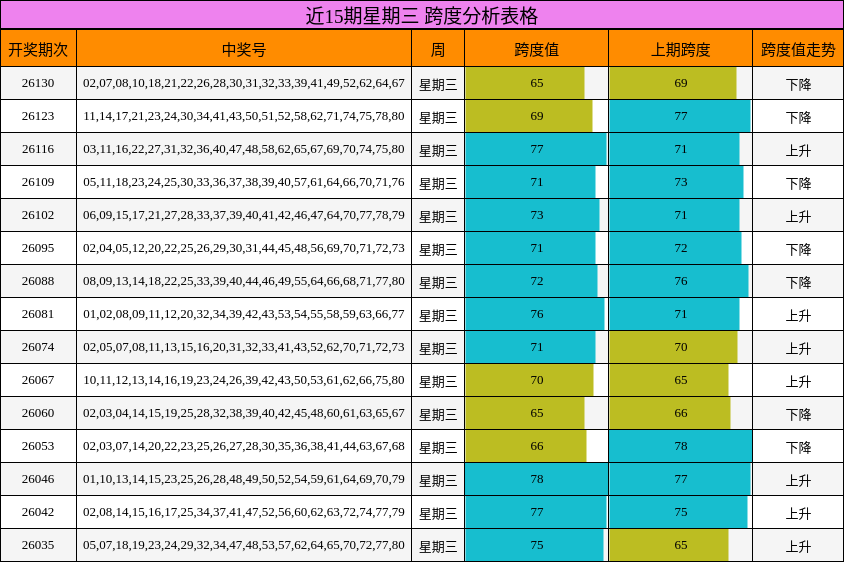Click trend 下降 in row 26095
The width and height of the screenshot is (844, 562).
point(798,250)
